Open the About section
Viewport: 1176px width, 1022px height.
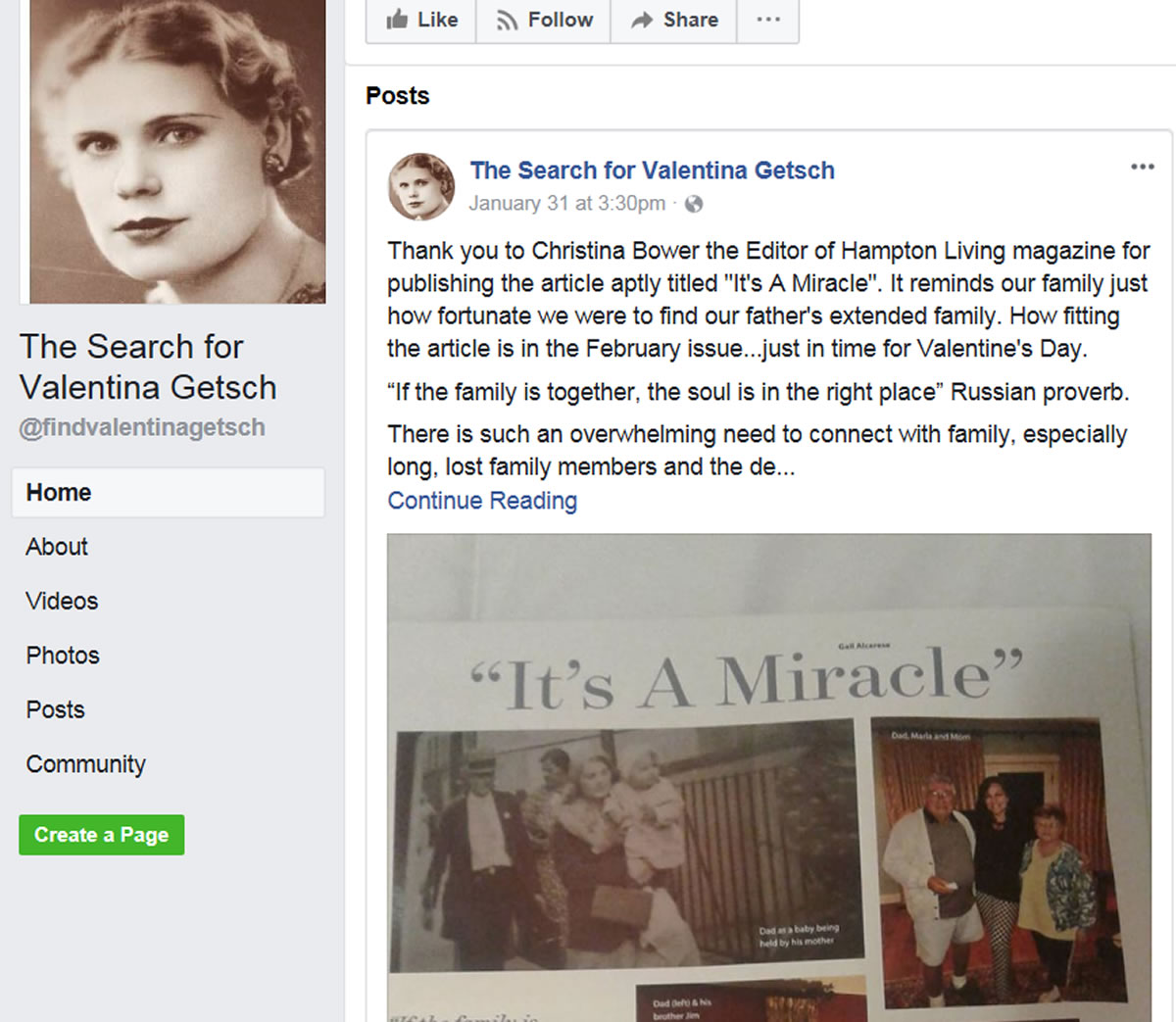[x=57, y=547]
